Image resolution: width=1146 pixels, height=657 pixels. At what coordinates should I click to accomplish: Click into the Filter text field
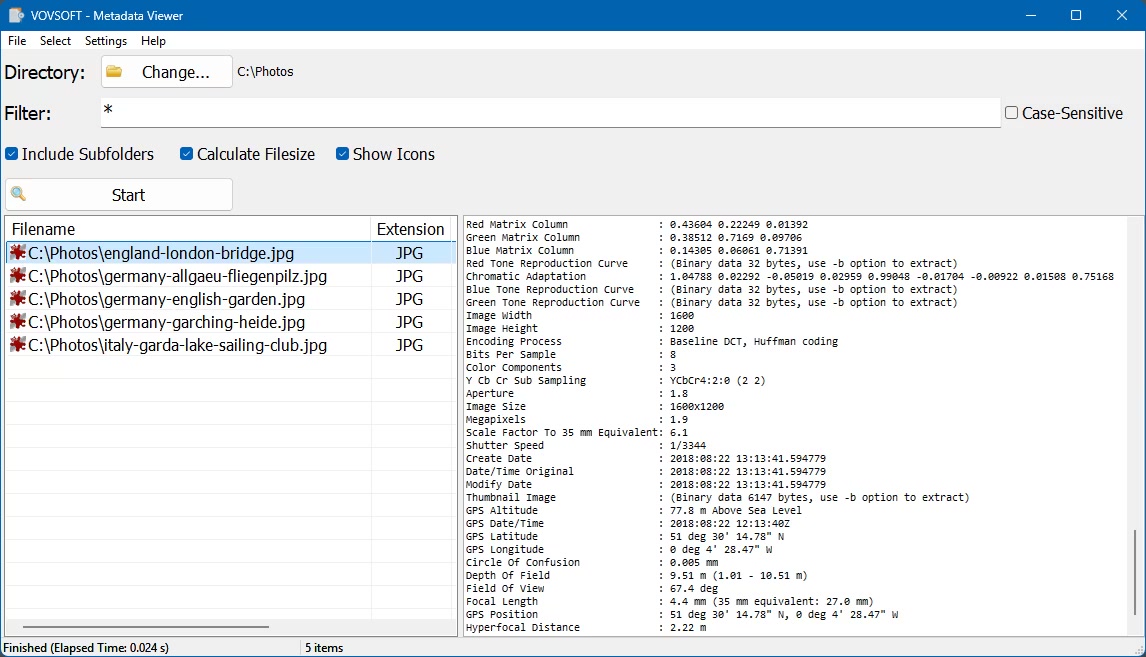coord(550,113)
